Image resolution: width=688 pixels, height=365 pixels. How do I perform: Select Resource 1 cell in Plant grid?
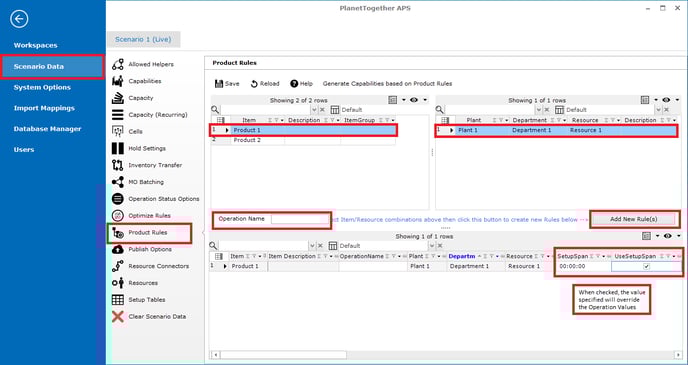click(x=594, y=130)
